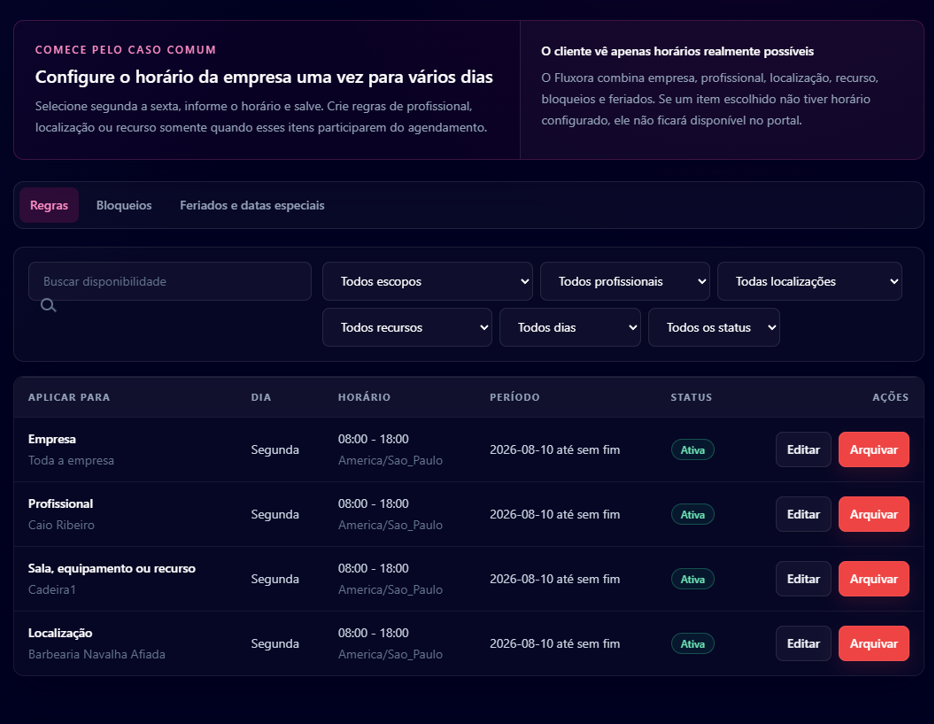Select 'Barbearia Navalha Afiada' location text

point(96,654)
